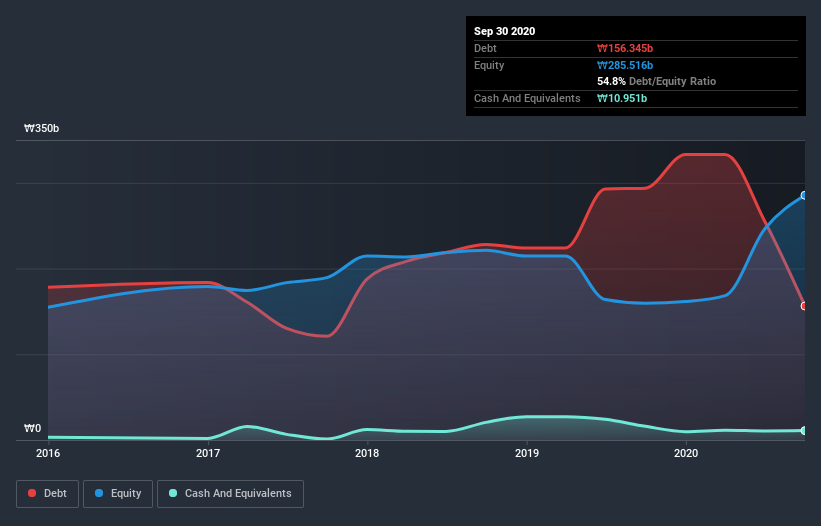Image resolution: width=821 pixels, height=526 pixels.
Task: Toggle Cash And Equivalents legend button
Action: 230,494
